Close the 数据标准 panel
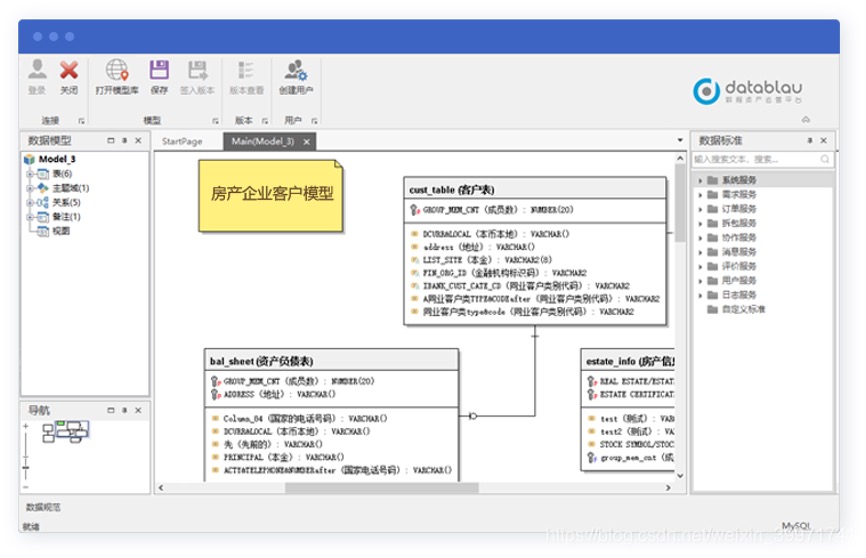 823,140
